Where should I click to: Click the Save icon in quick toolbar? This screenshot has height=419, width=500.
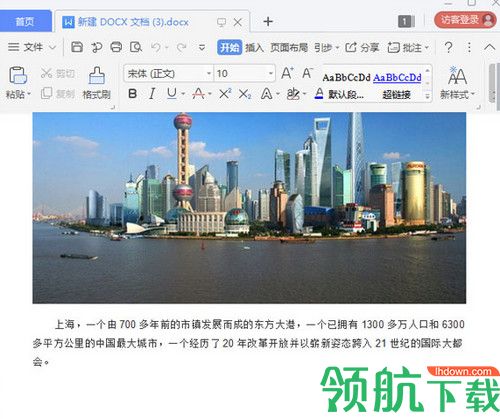click(77, 47)
